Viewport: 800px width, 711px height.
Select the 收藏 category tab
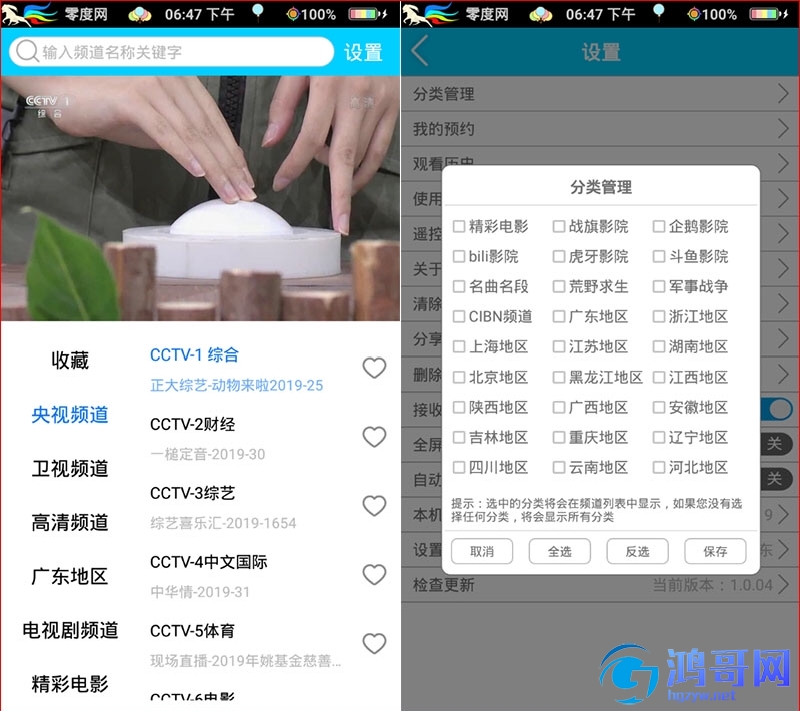(70, 360)
